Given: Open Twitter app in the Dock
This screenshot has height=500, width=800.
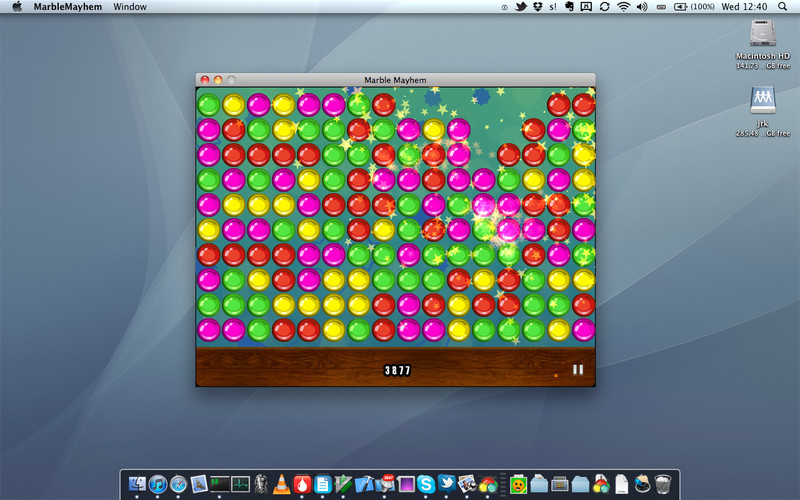Looking at the screenshot, I should tap(446, 483).
